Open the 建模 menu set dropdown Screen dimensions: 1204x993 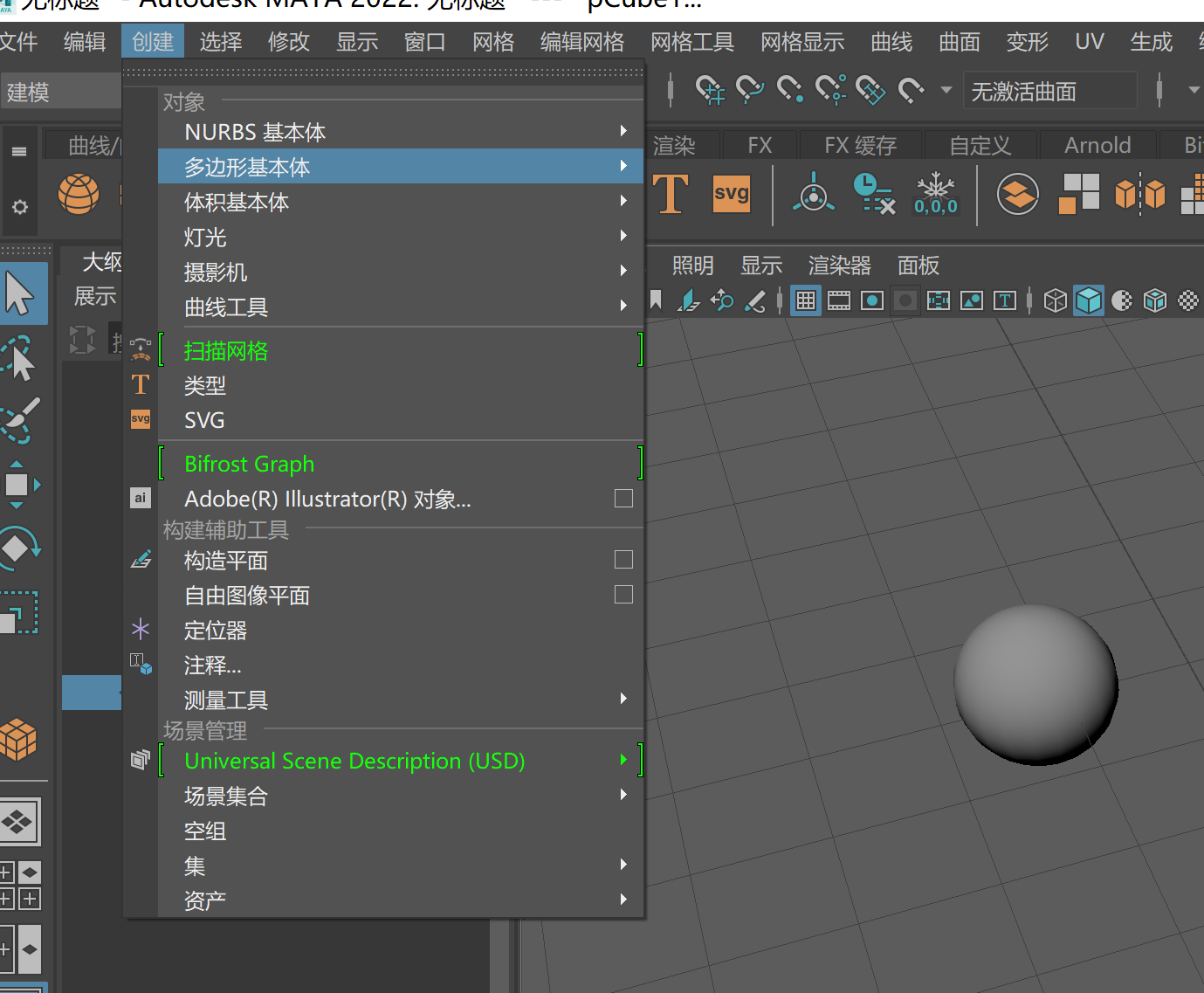pos(61,91)
